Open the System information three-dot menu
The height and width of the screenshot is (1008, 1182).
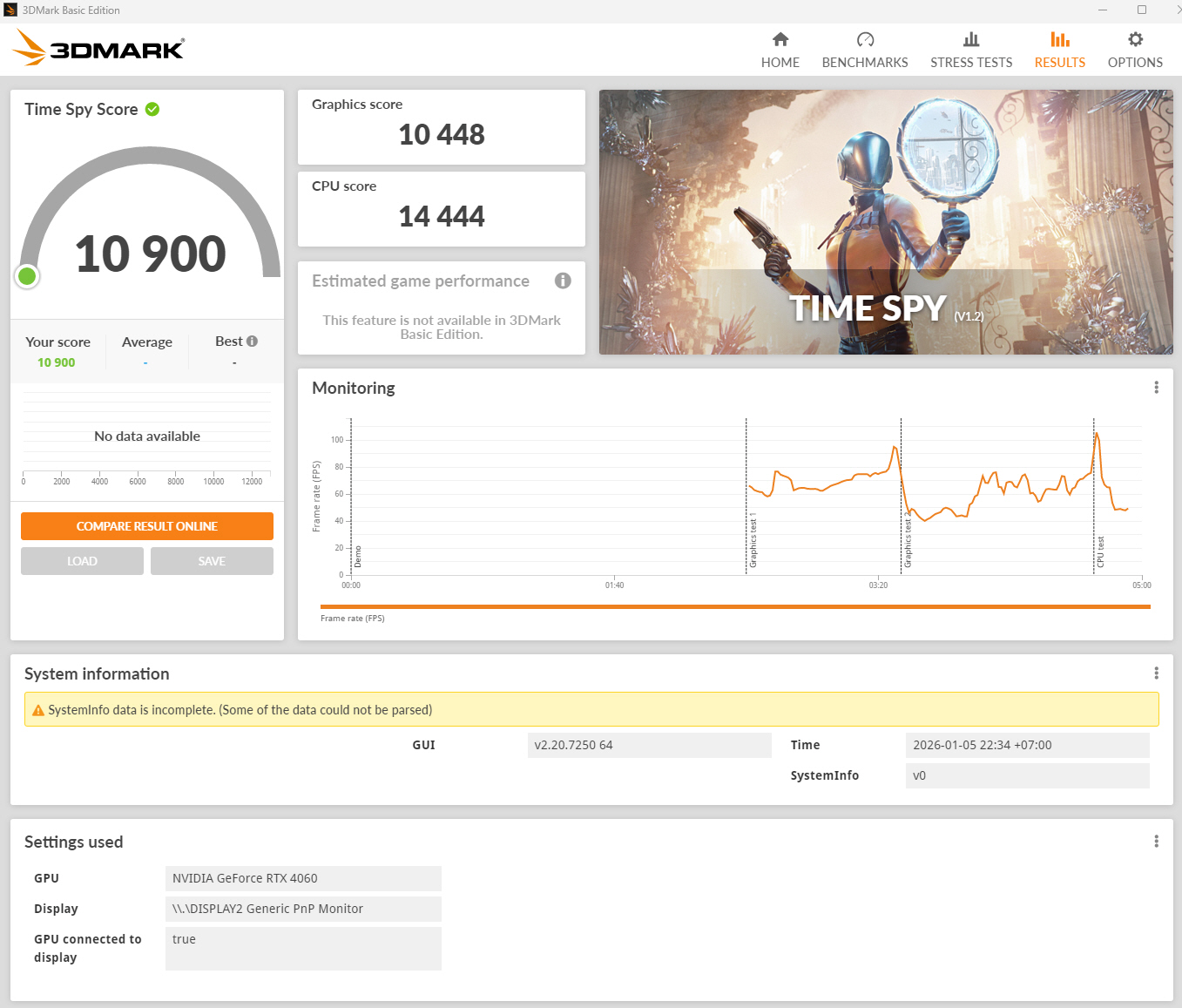pos(1156,673)
